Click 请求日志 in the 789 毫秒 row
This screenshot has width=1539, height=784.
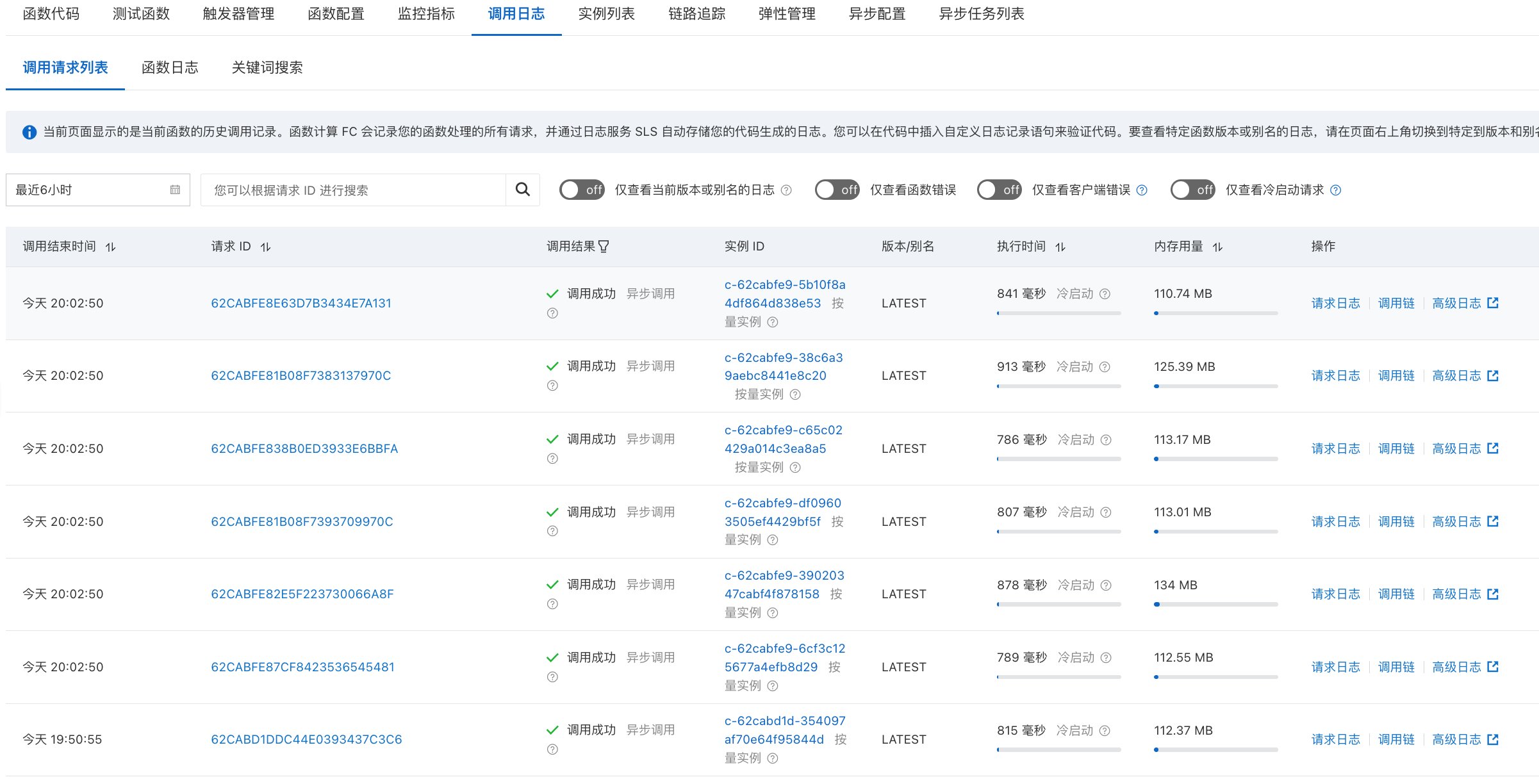point(1335,667)
